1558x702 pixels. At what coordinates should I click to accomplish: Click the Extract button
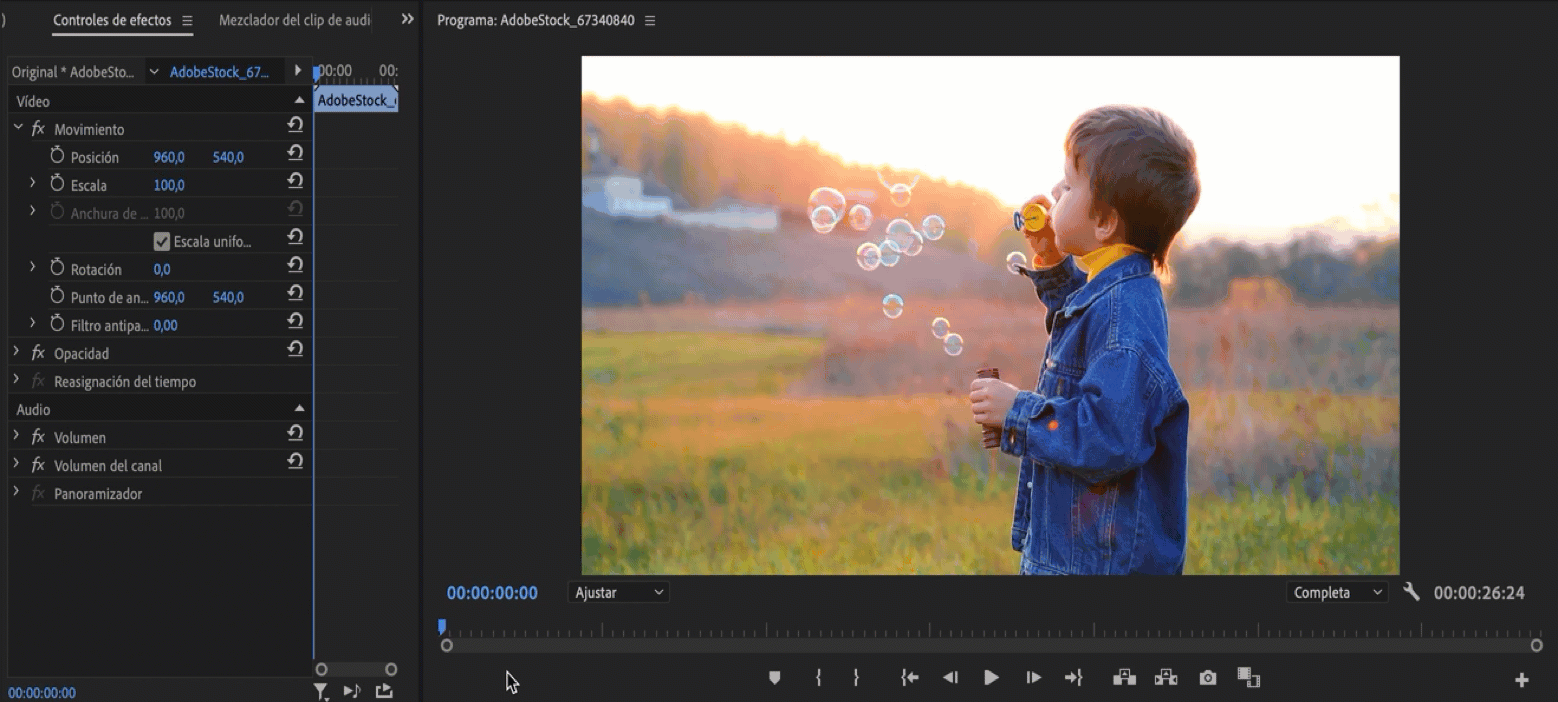1165,678
